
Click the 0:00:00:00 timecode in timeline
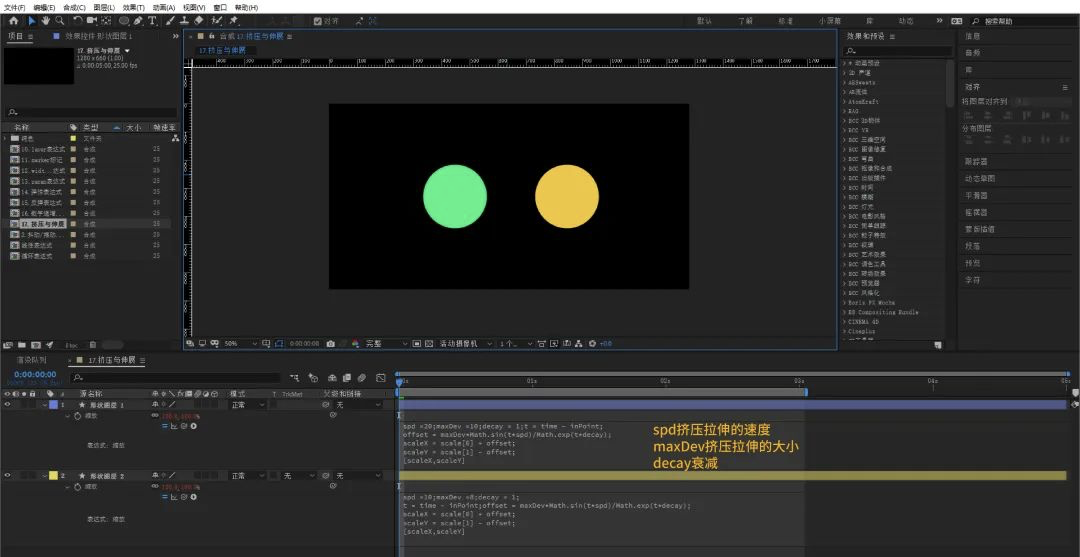(x=35, y=375)
